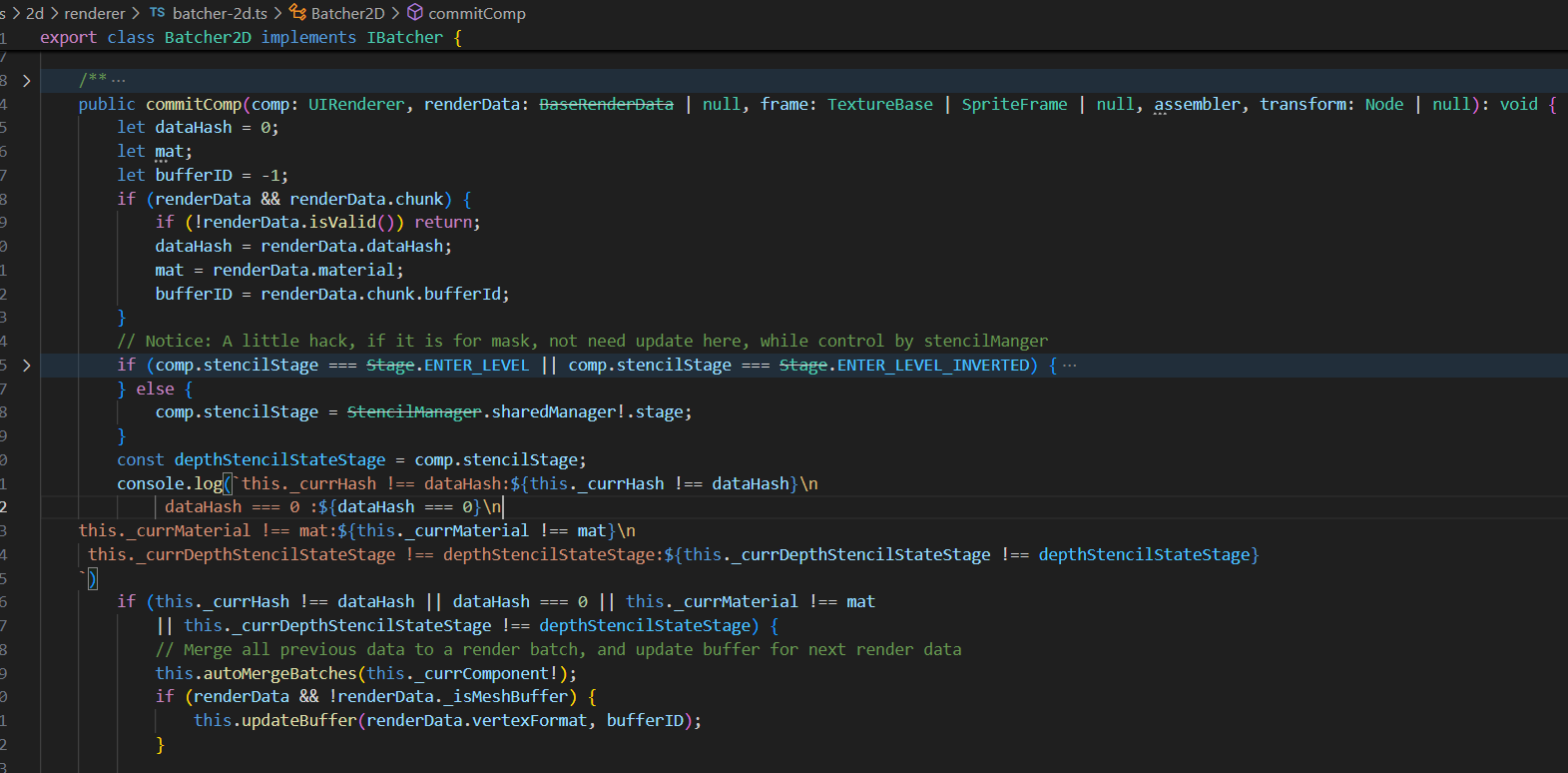Select the commitComp method breadcrumb
This screenshot has height=773, width=1568.
coord(476,13)
